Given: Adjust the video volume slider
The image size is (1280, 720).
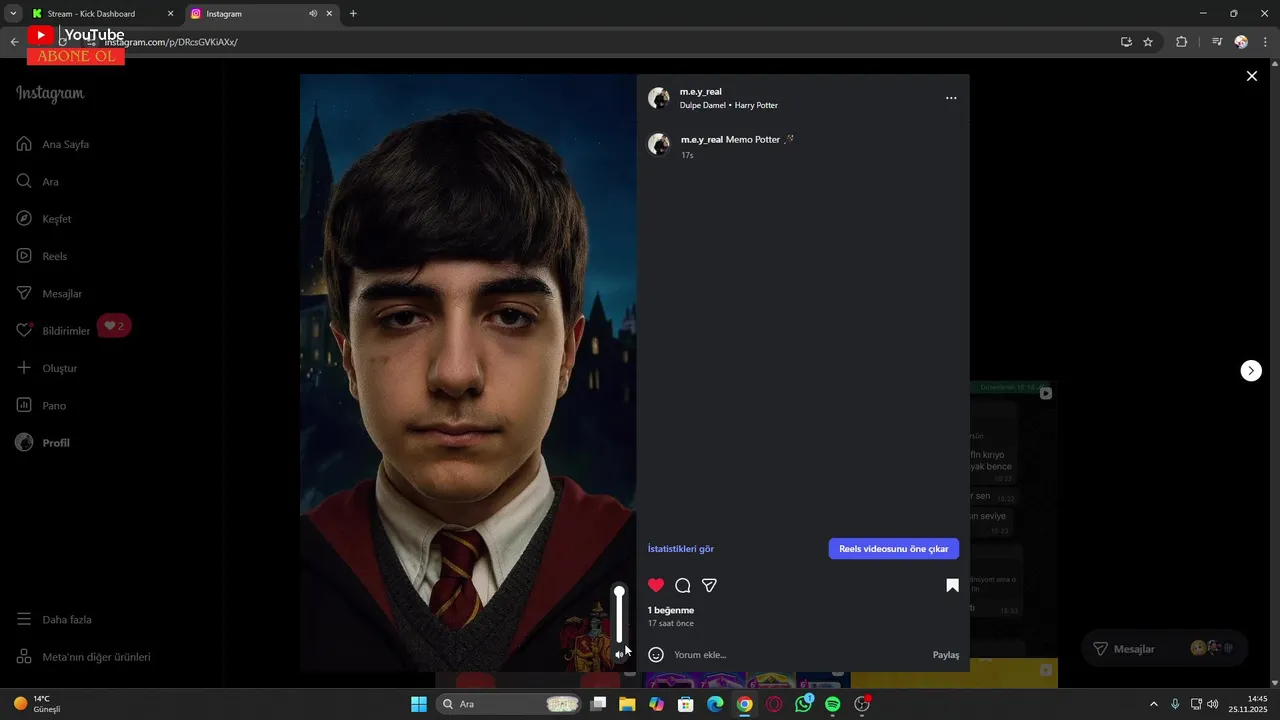Looking at the screenshot, I should (x=619, y=615).
